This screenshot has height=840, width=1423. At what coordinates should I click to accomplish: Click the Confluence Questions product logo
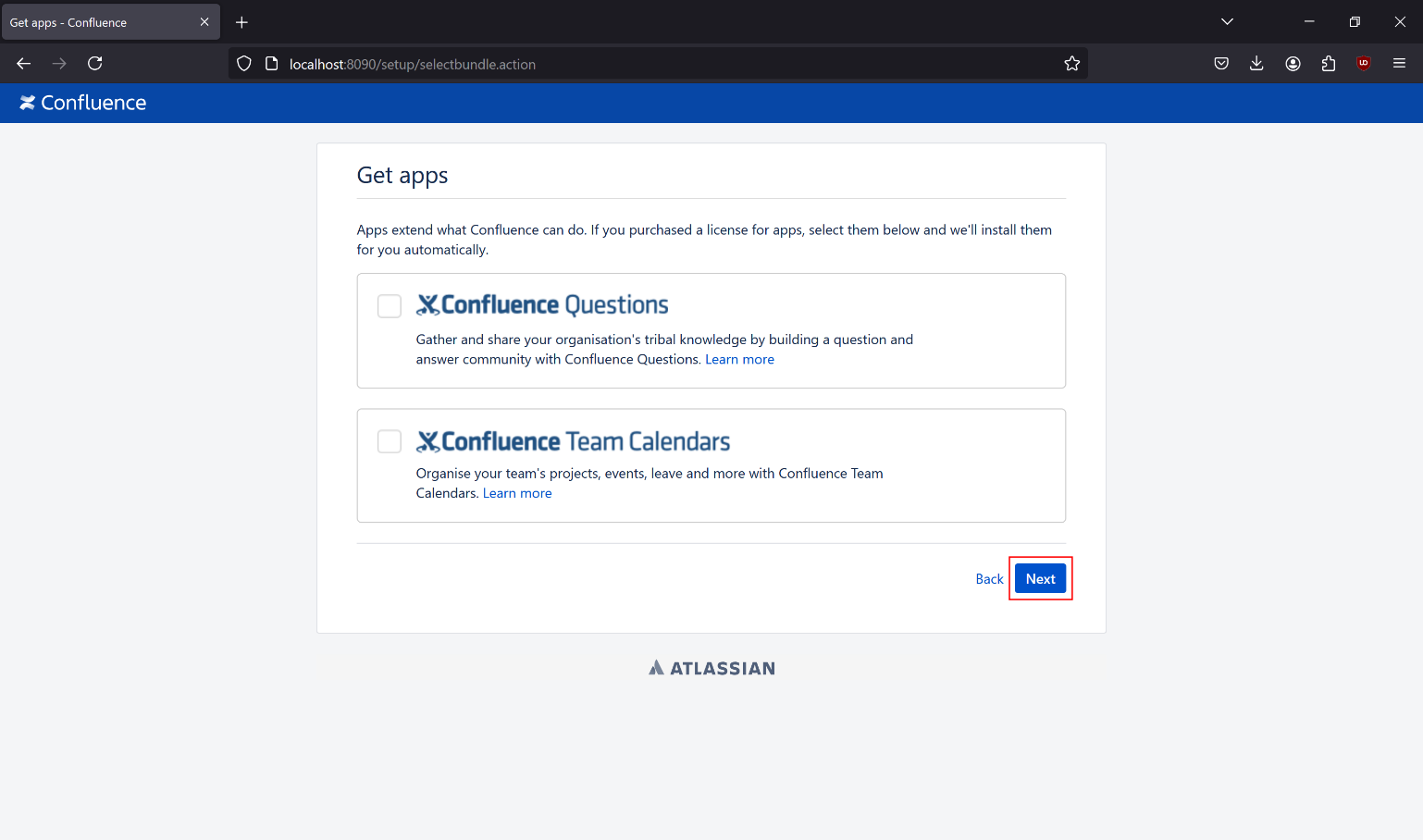[x=542, y=305]
